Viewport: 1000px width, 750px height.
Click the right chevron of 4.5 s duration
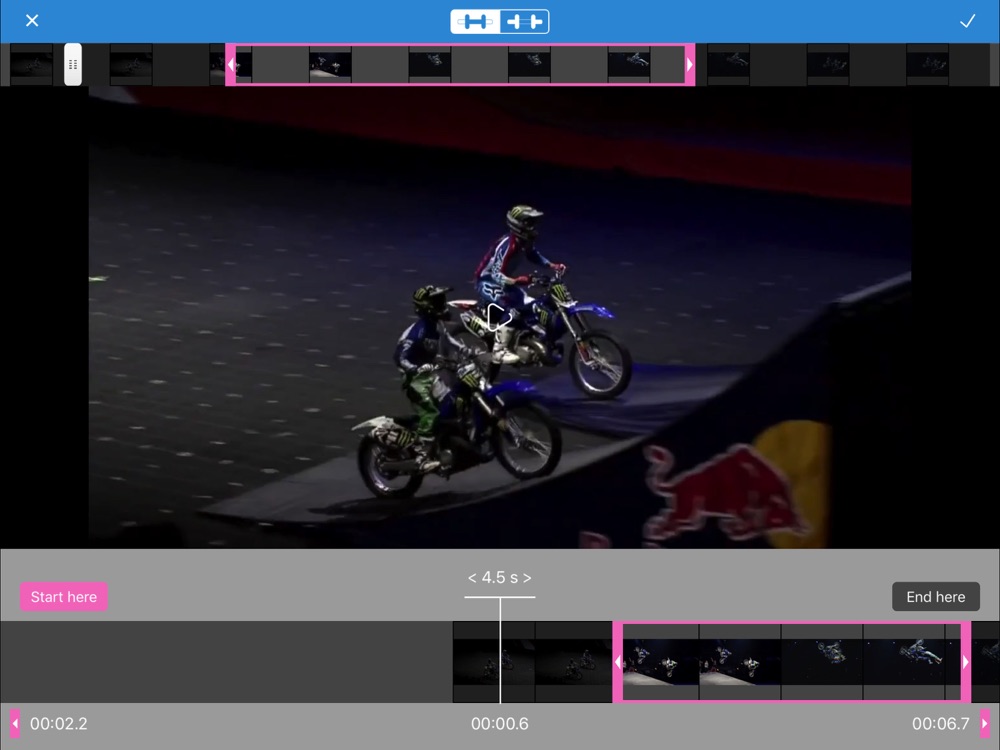527,578
